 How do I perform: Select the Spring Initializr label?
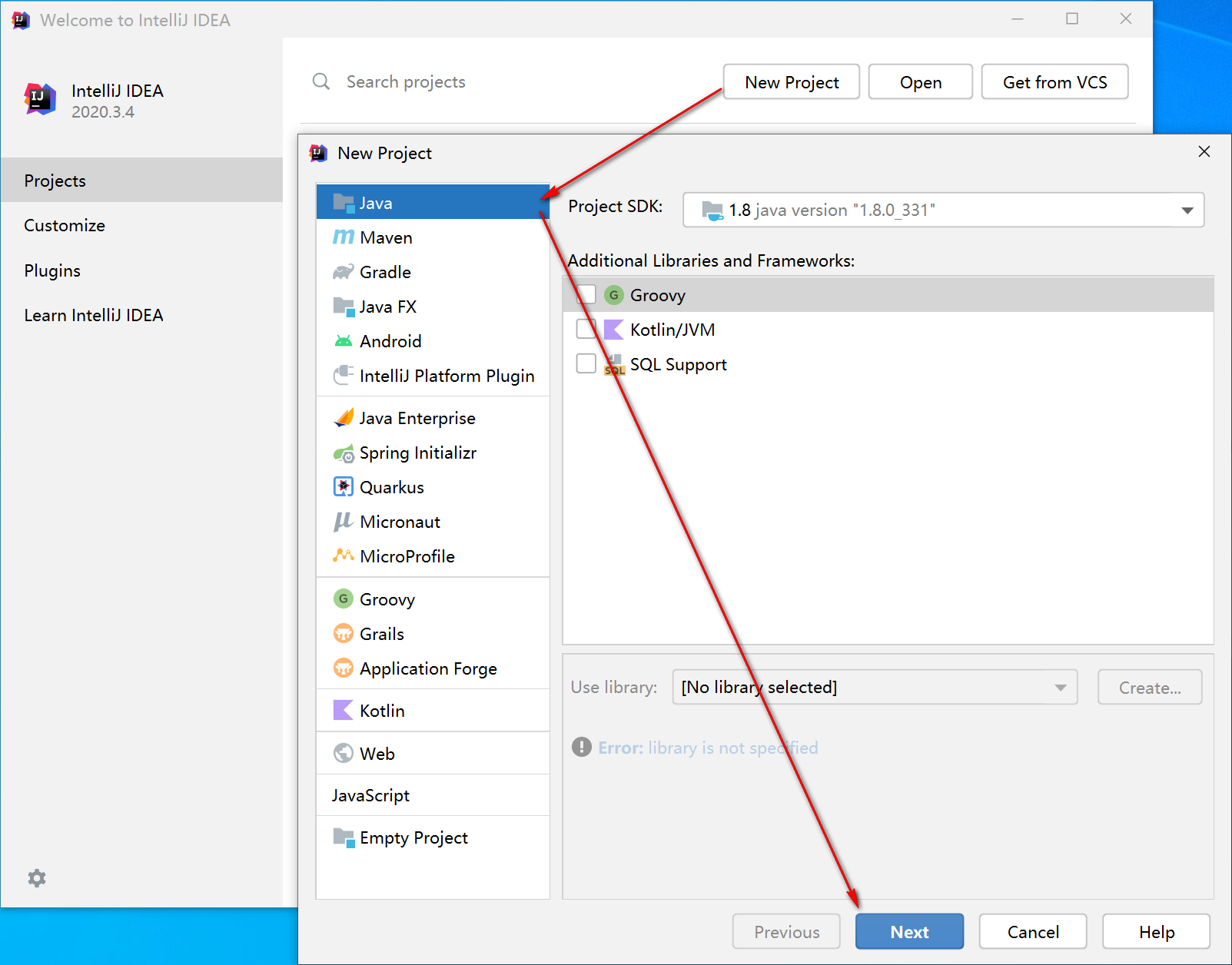point(418,453)
